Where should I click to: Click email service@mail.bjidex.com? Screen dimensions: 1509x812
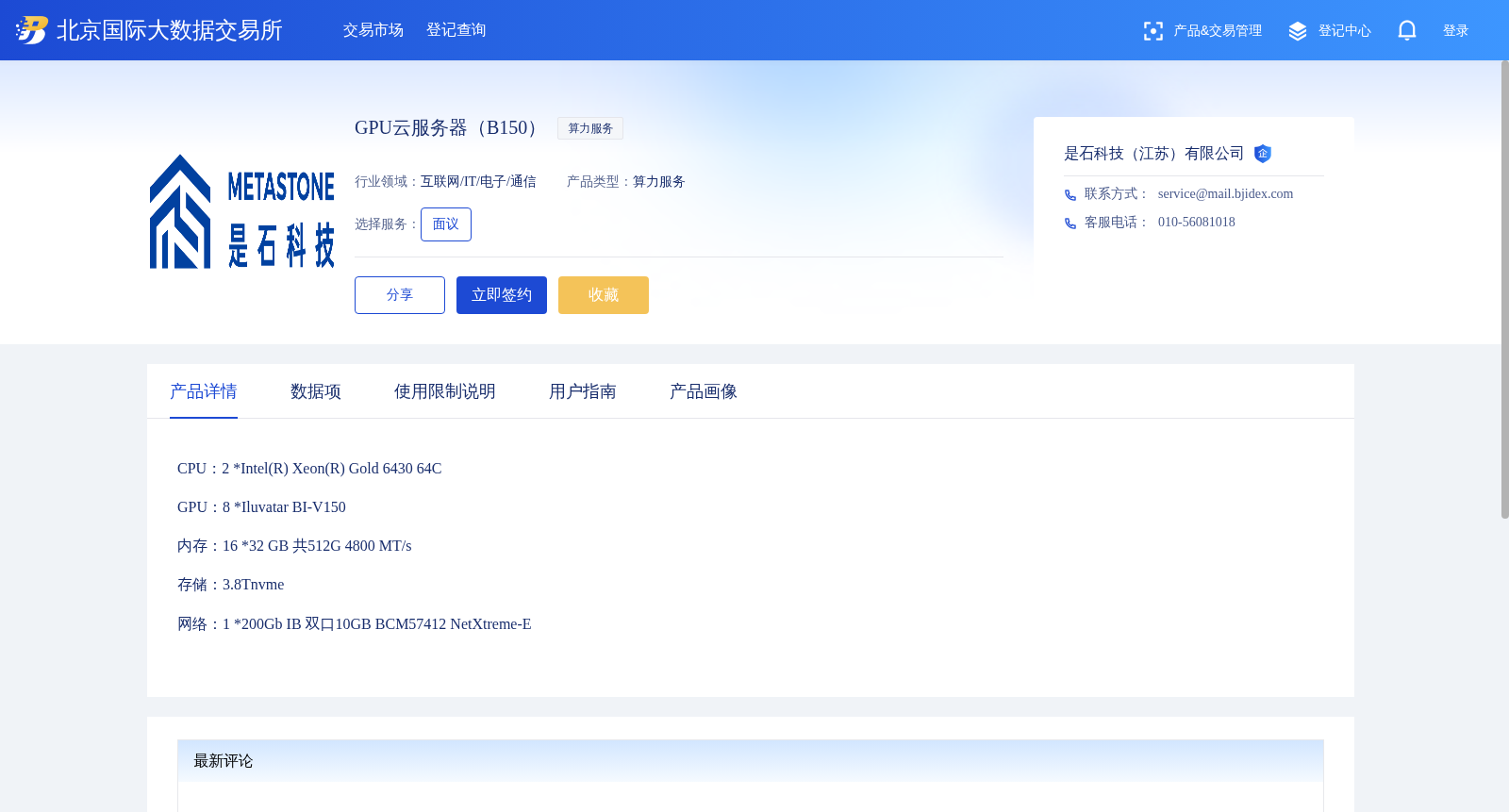(1225, 194)
